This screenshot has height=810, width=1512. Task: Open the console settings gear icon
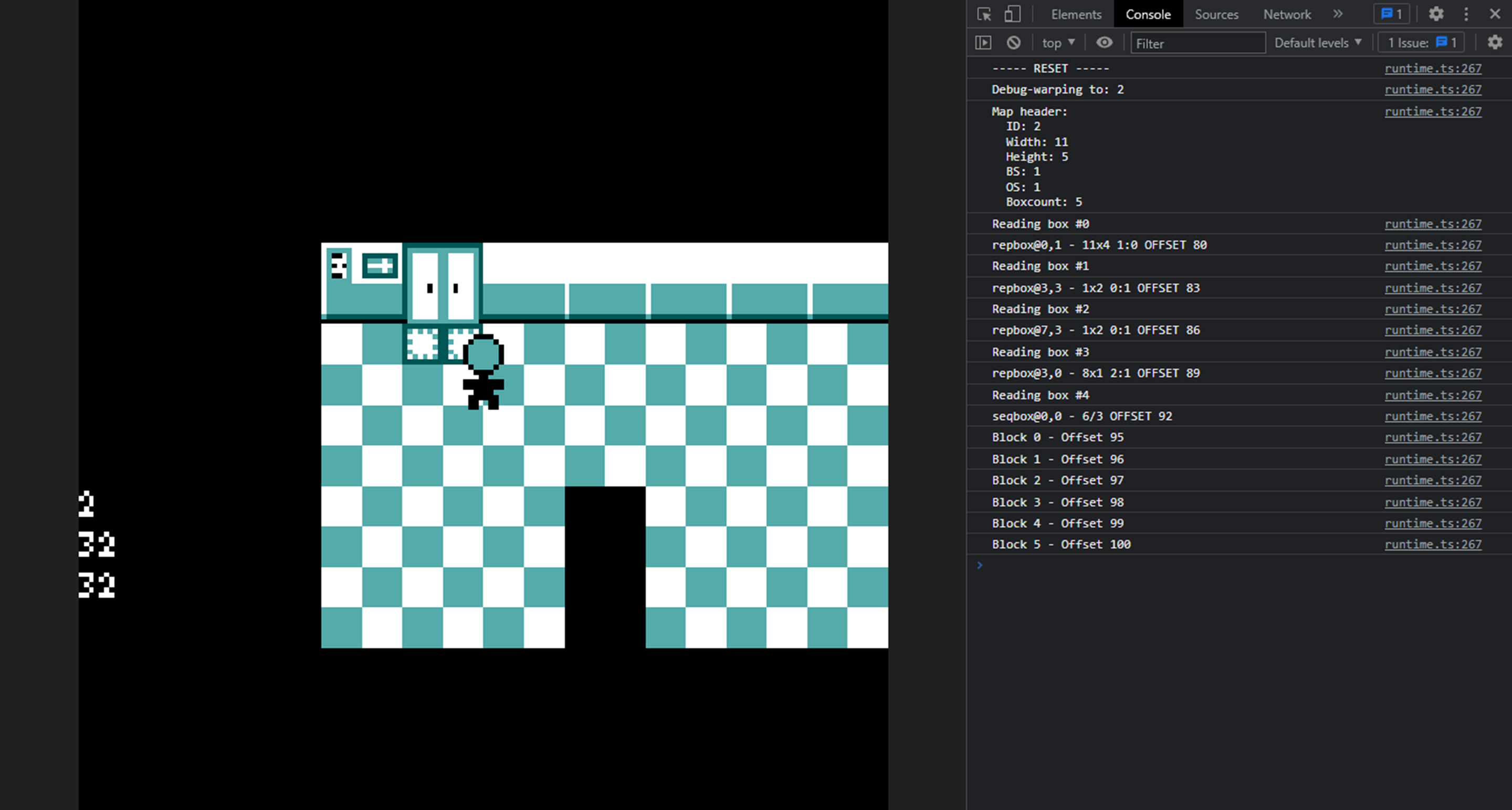point(1494,43)
